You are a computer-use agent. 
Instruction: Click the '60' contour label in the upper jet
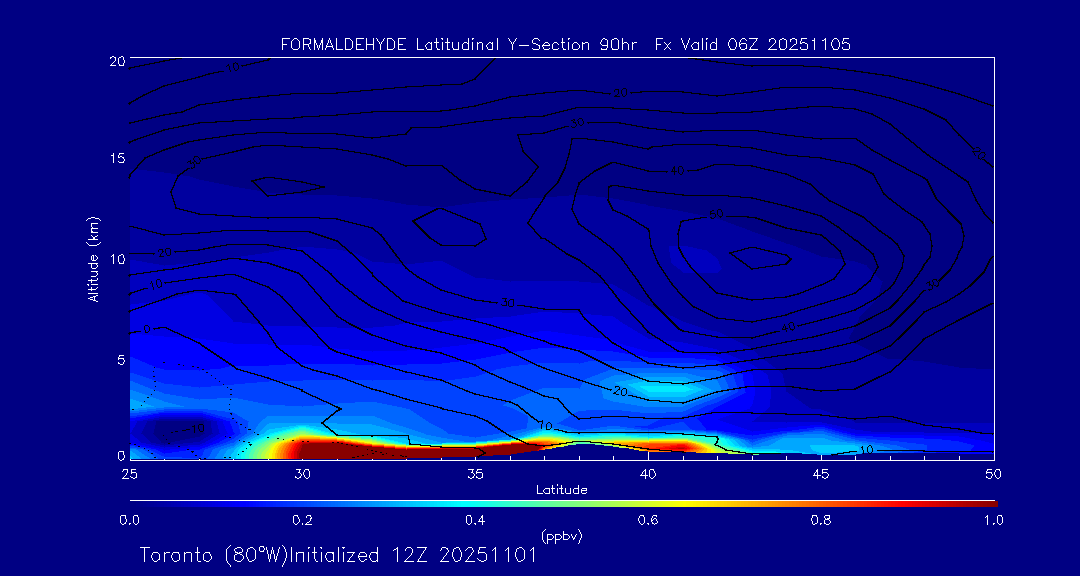pos(716,215)
